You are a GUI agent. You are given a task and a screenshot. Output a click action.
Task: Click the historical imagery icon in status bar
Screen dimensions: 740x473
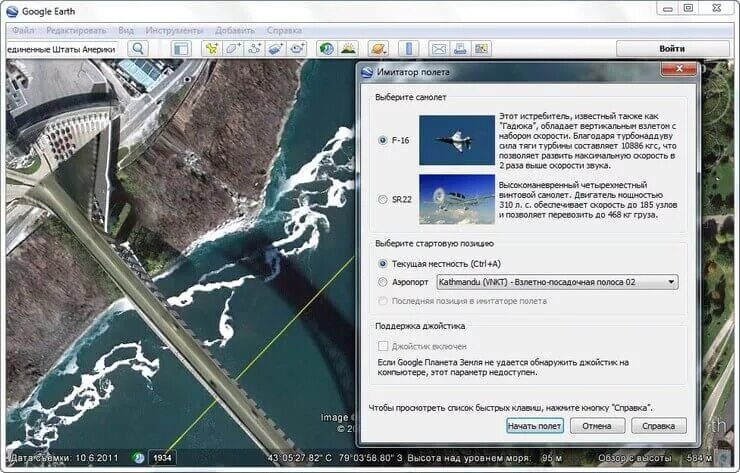click(138, 457)
